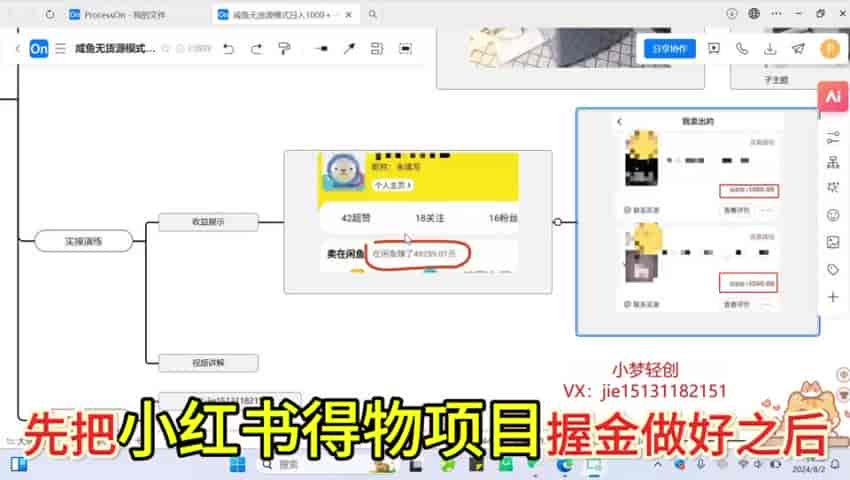Open the red AI assistant panel
The height and width of the screenshot is (480, 850).
click(833, 97)
